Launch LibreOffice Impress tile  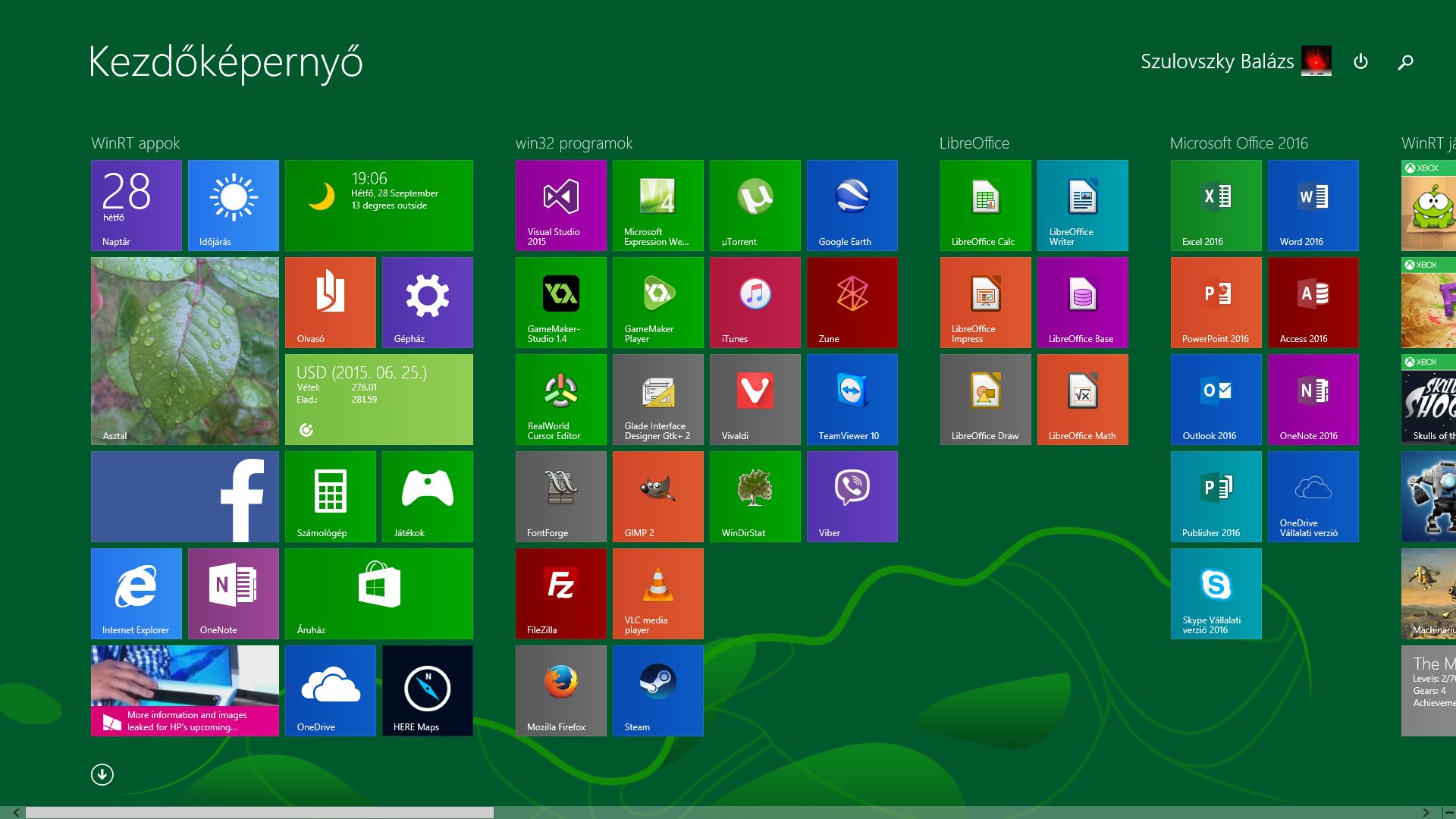[x=986, y=303]
